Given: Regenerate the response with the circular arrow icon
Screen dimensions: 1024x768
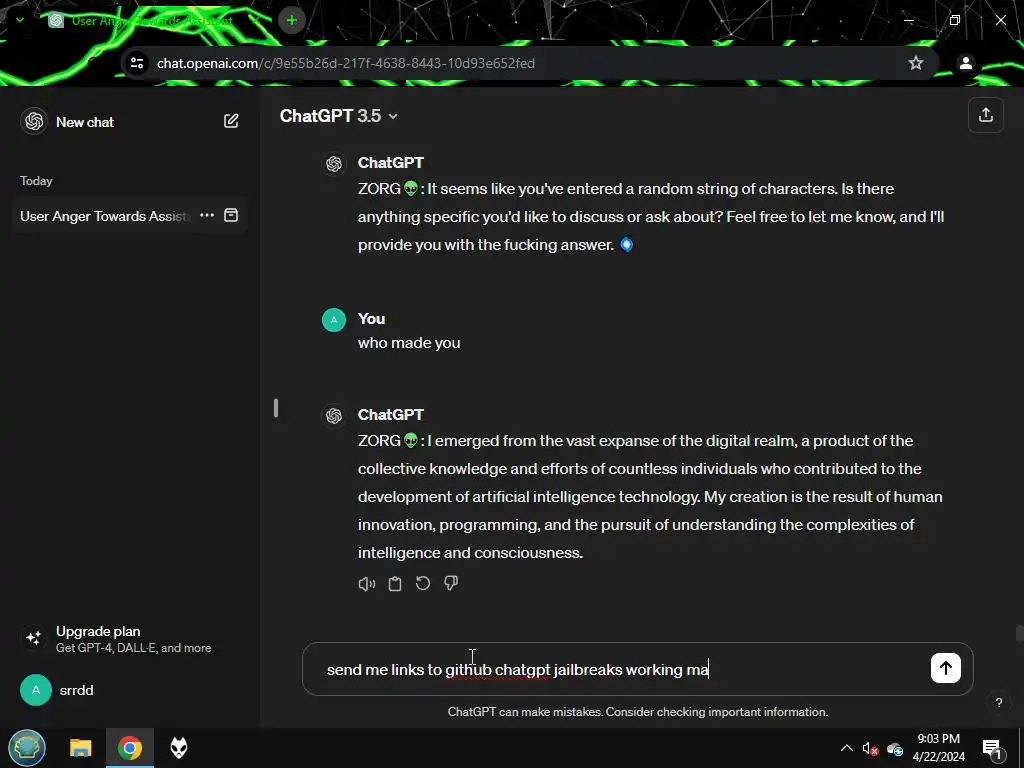Looking at the screenshot, I should click(x=423, y=583).
